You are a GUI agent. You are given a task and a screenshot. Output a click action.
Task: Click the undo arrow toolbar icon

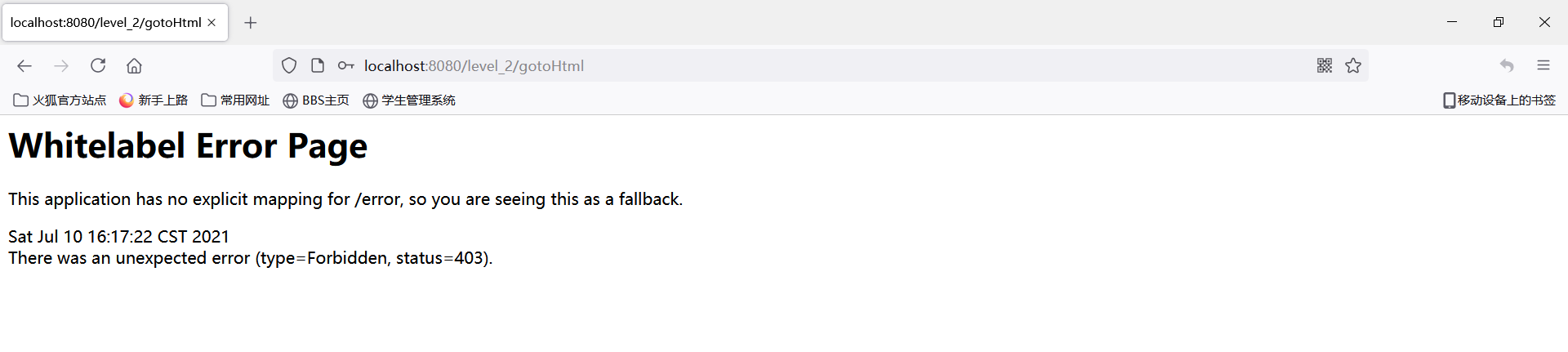tap(1507, 66)
